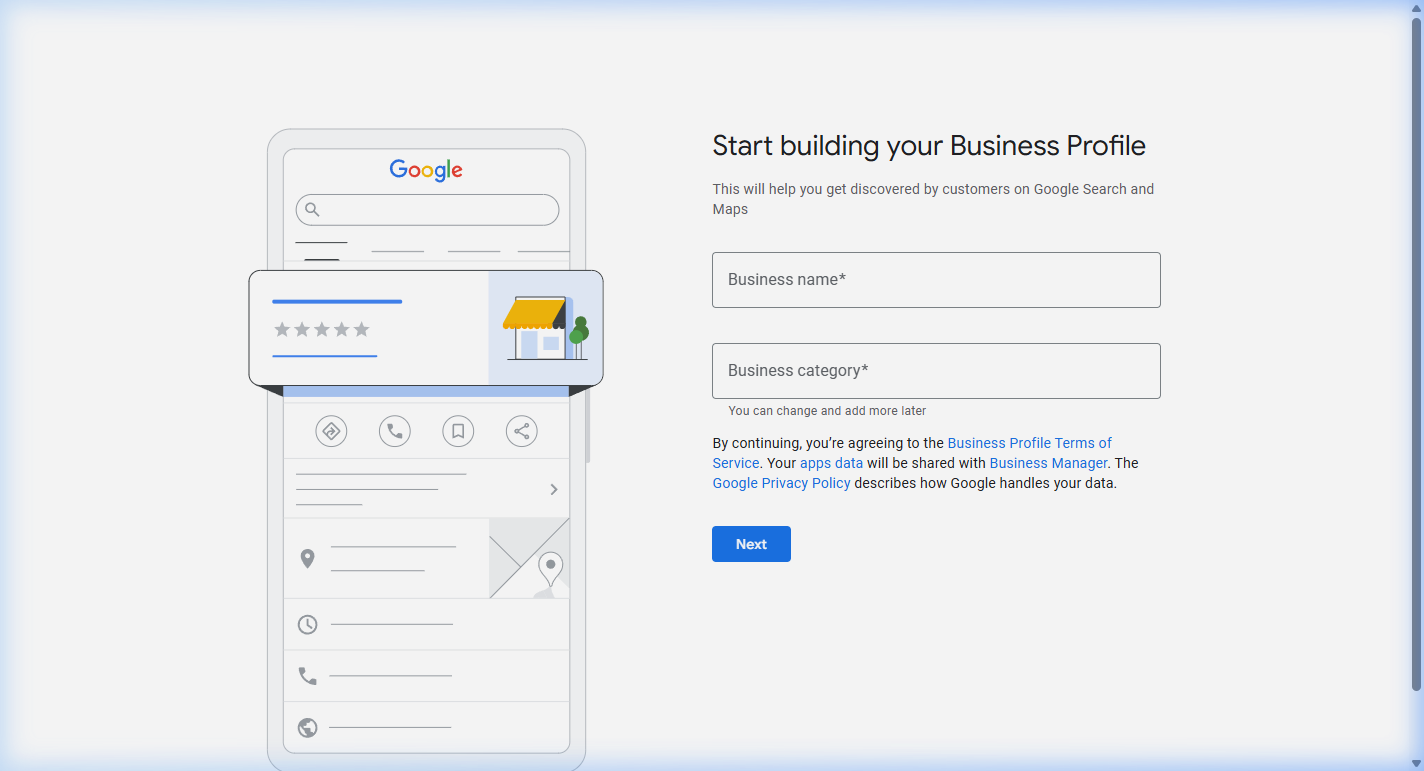Click the share icon in illustration
Image resolution: width=1424 pixels, height=771 pixels.
[521, 432]
